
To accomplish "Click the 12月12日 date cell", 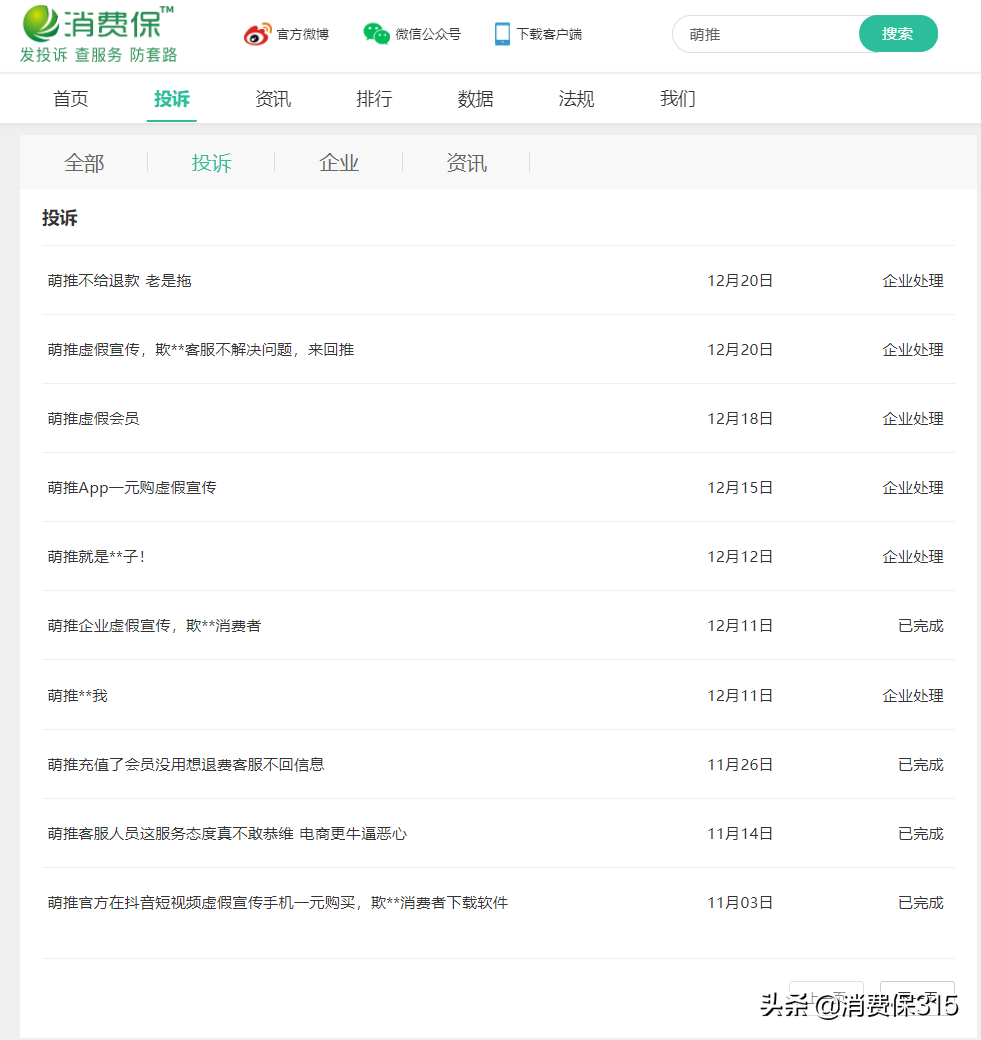I will 740,556.
